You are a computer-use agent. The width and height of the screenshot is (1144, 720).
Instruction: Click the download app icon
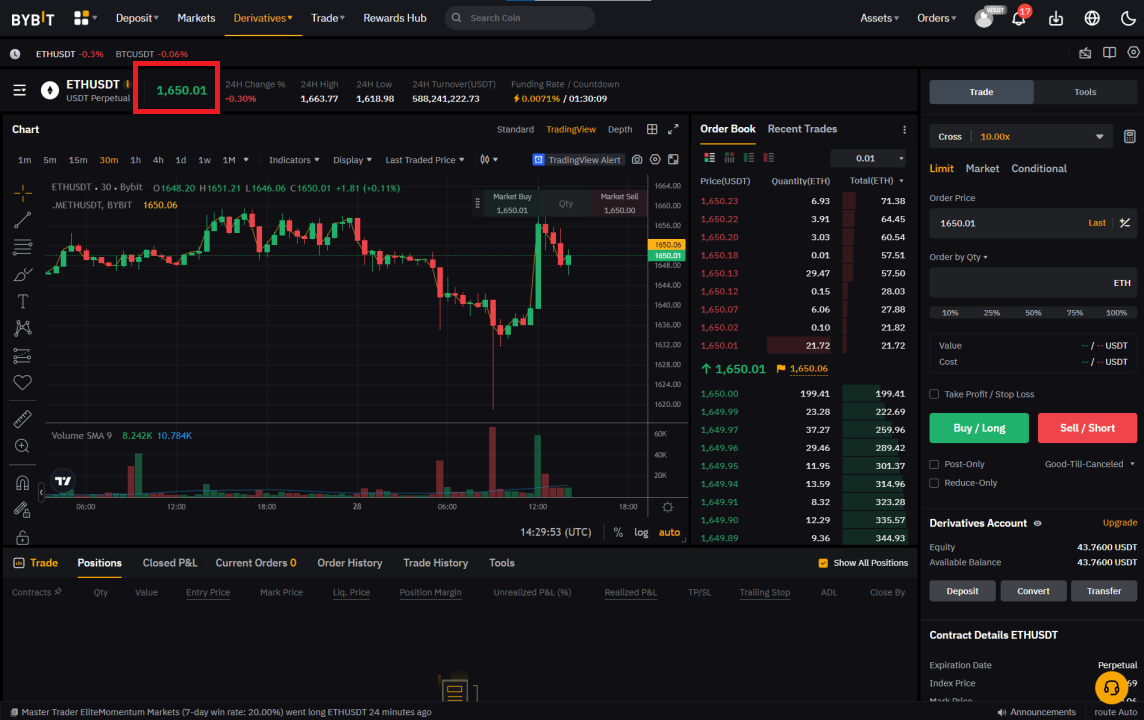click(1056, 18)
